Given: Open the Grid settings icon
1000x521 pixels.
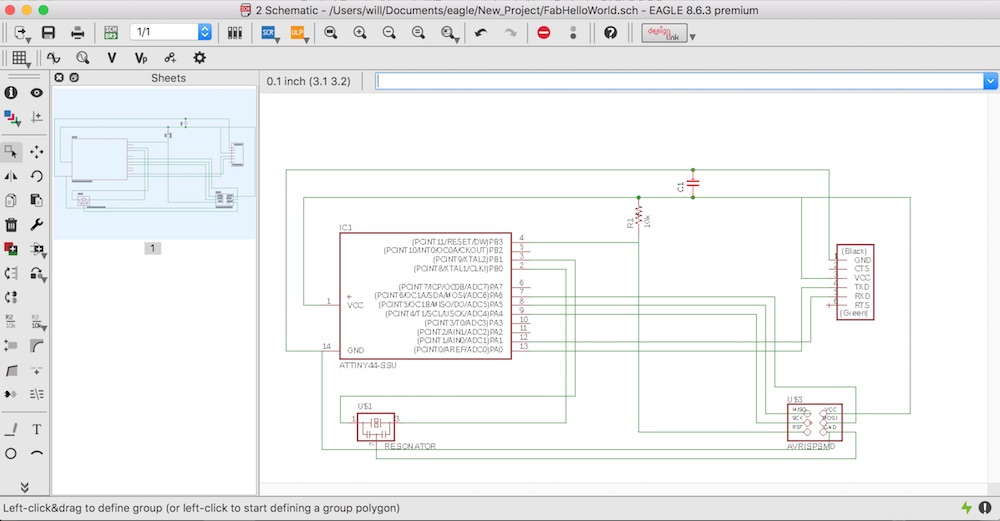Looking at the screenshot, I should coord(20,58).
